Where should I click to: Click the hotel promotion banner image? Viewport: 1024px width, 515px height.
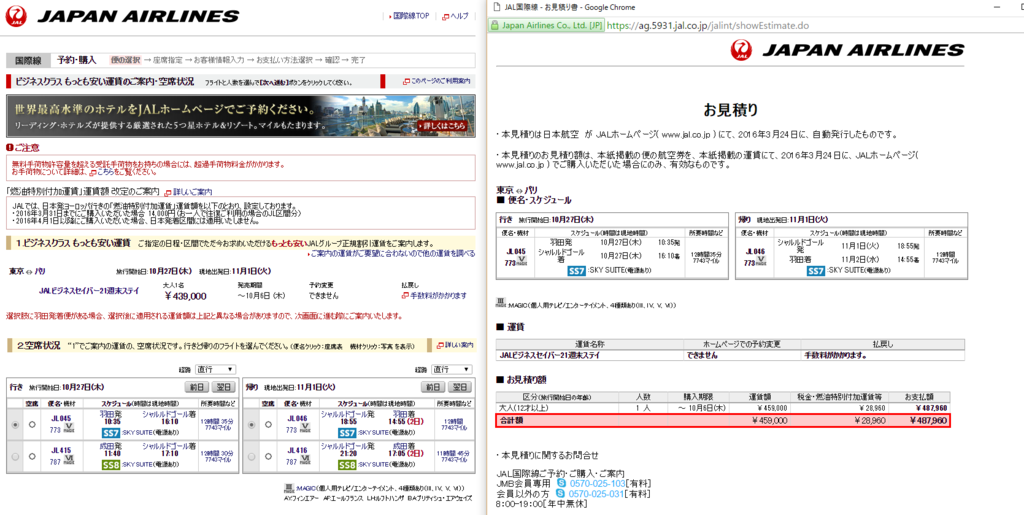(241, 116)
